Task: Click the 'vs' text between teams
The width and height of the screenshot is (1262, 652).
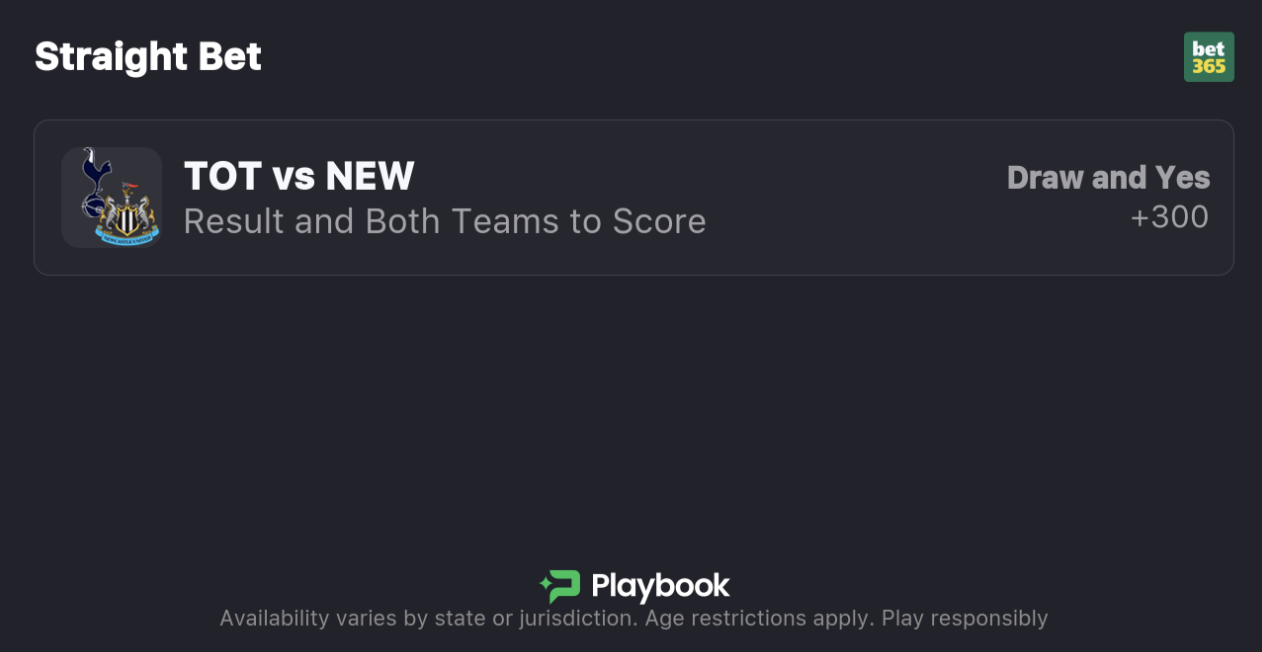Action: (293, 178)
